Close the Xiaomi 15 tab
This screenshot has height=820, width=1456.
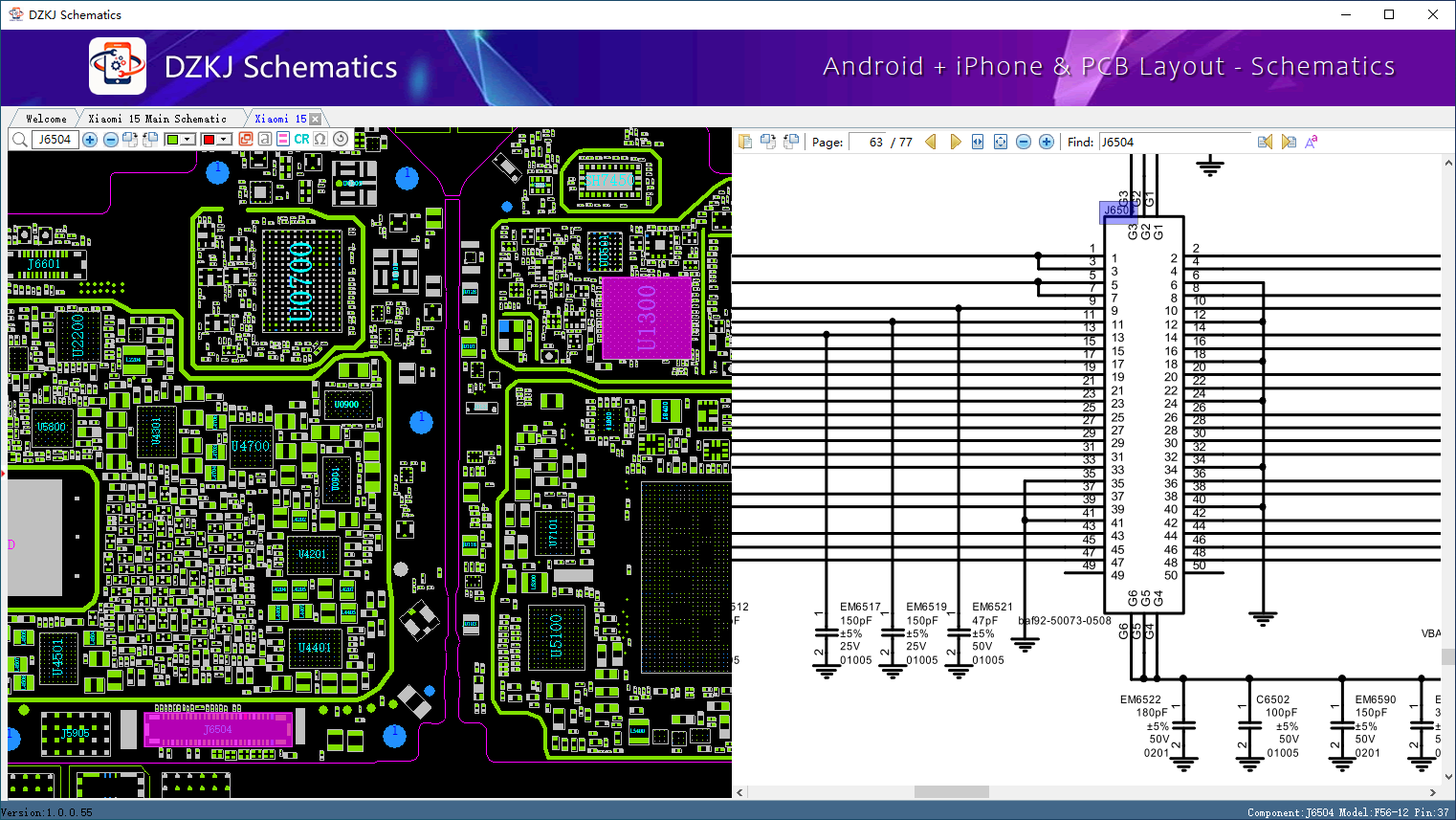coord(316,119)
